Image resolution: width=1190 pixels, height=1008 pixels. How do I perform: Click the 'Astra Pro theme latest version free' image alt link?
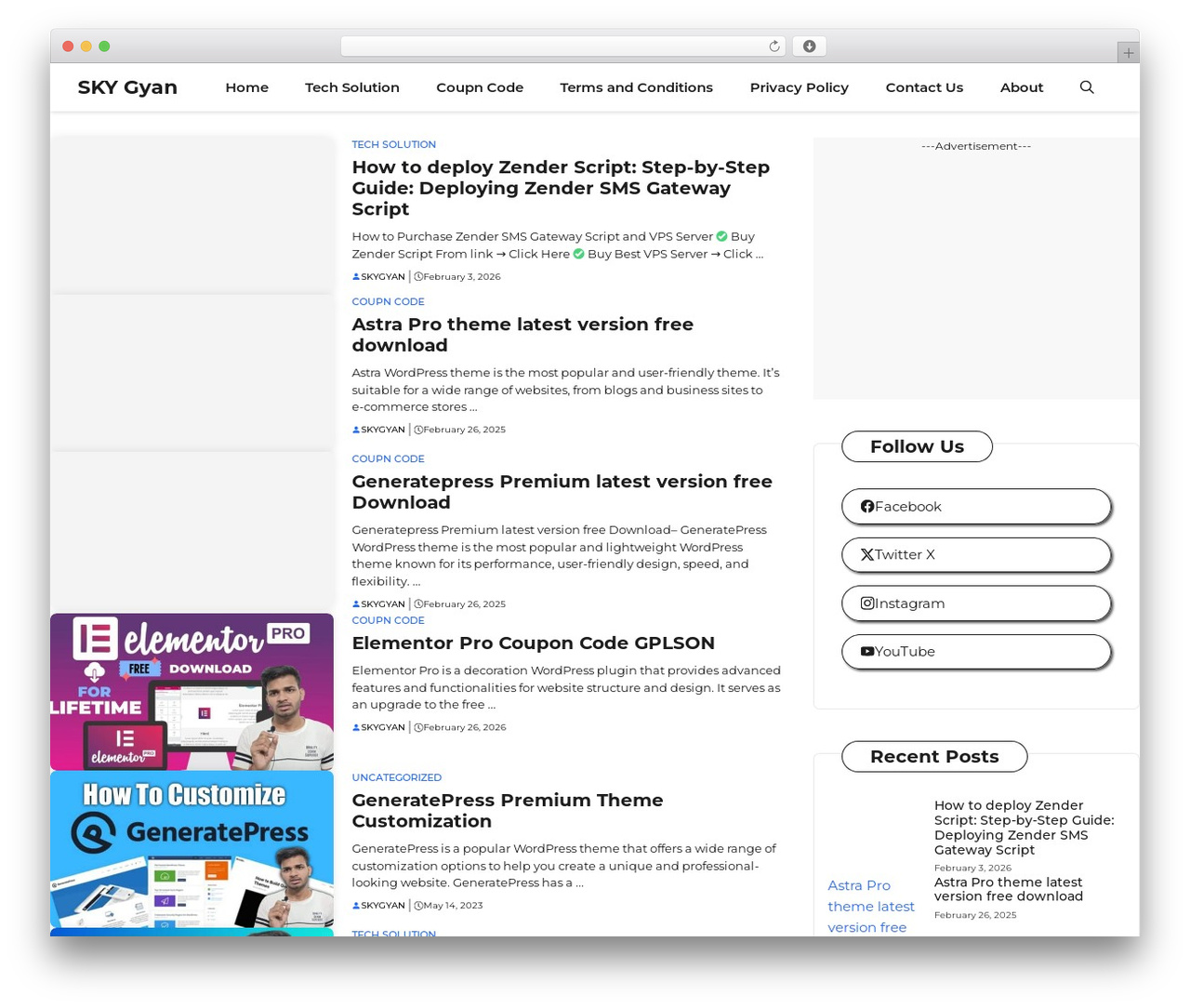pos(871,907)
